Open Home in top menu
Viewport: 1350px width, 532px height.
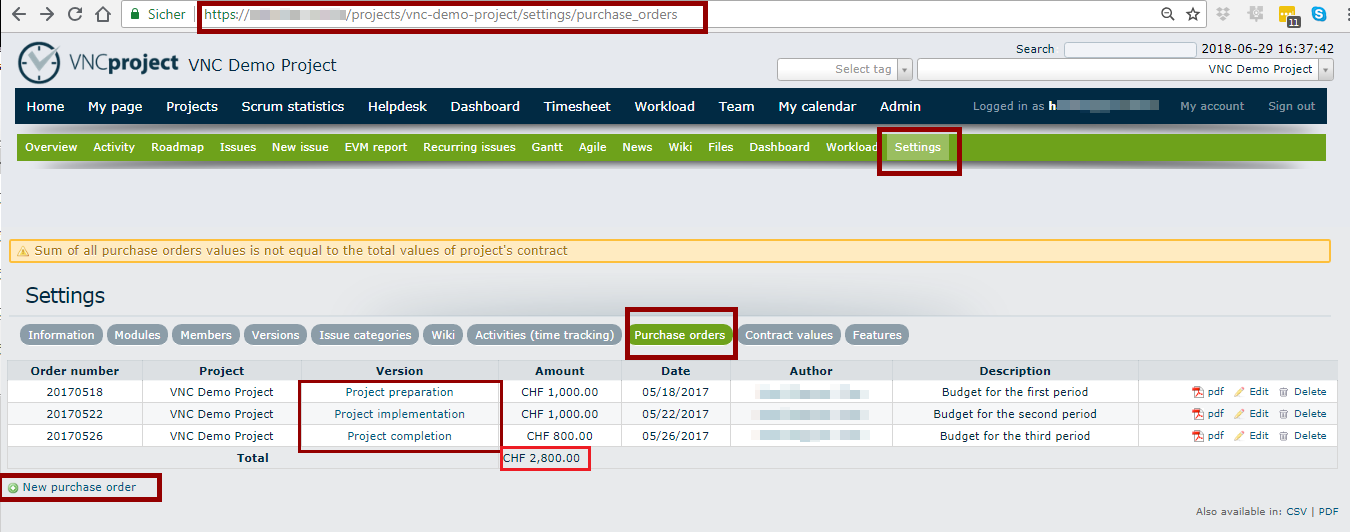pos(45,106)
